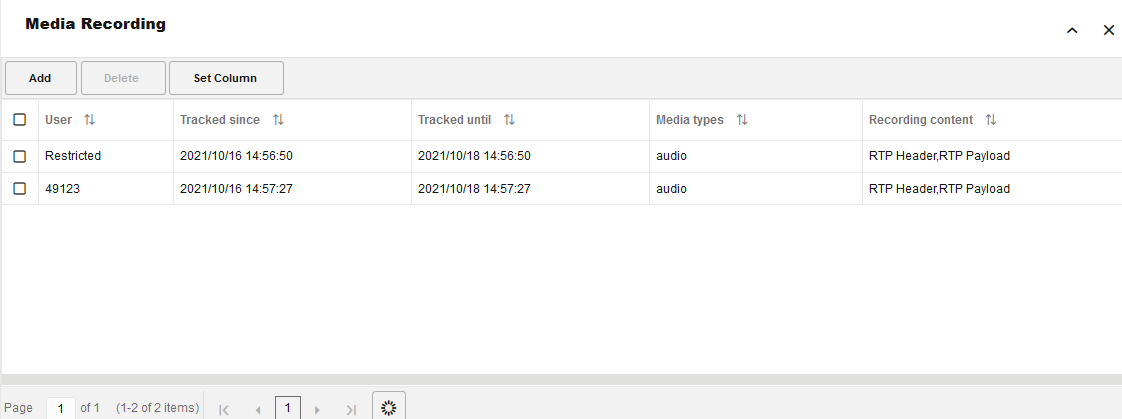The image size is (1122, 419).
Task: Click the Tracked since header label
Action: coord(220,120)
